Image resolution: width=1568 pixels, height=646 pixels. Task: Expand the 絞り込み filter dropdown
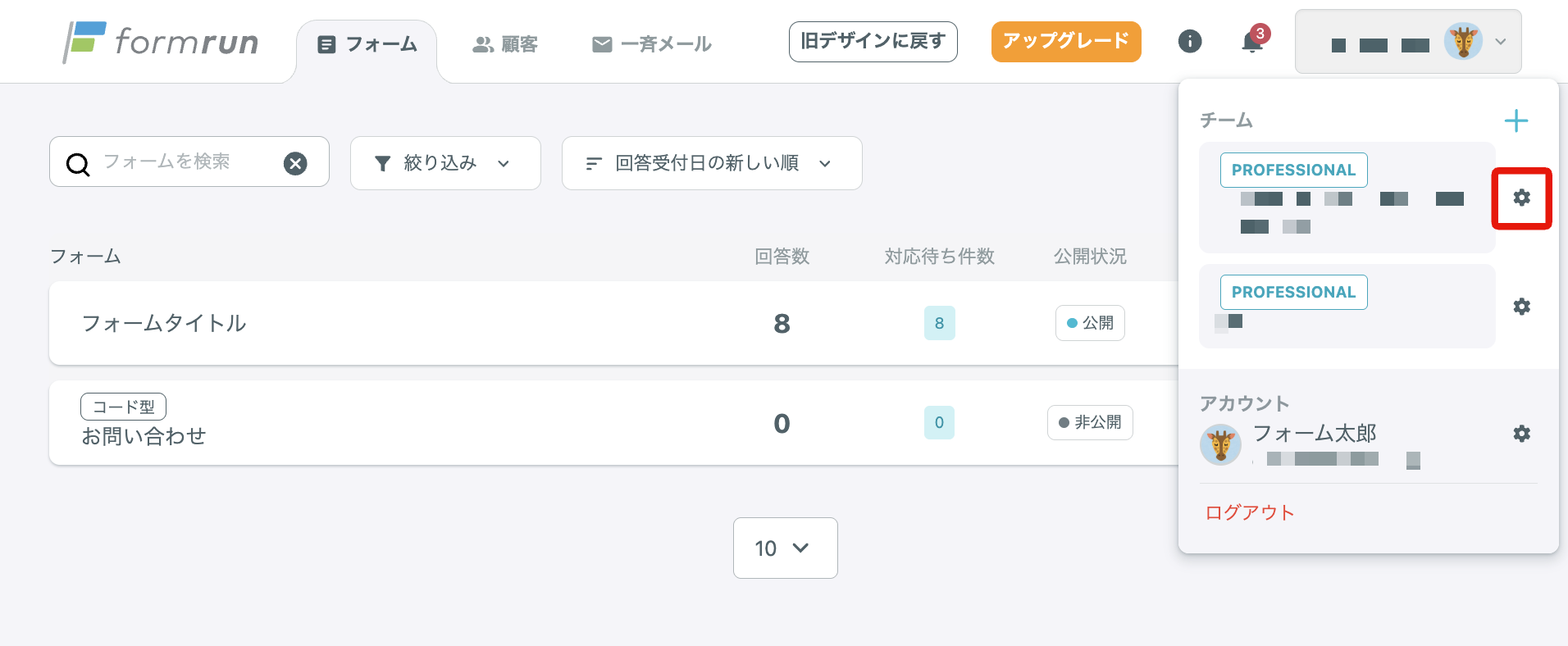[x=444, y=163]
